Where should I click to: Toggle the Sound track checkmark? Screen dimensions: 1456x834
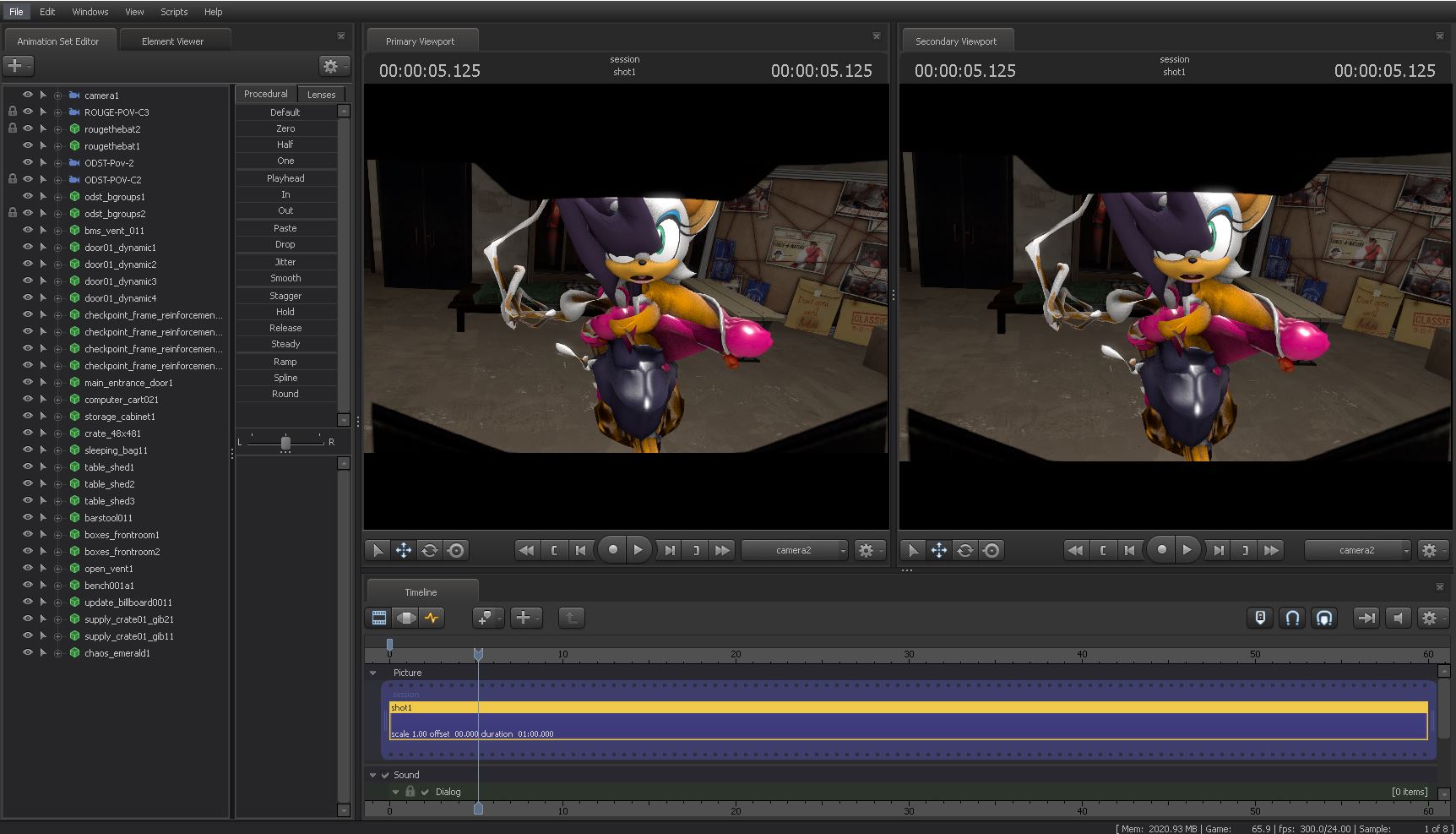pyautogui.click(x=385, y=775)
